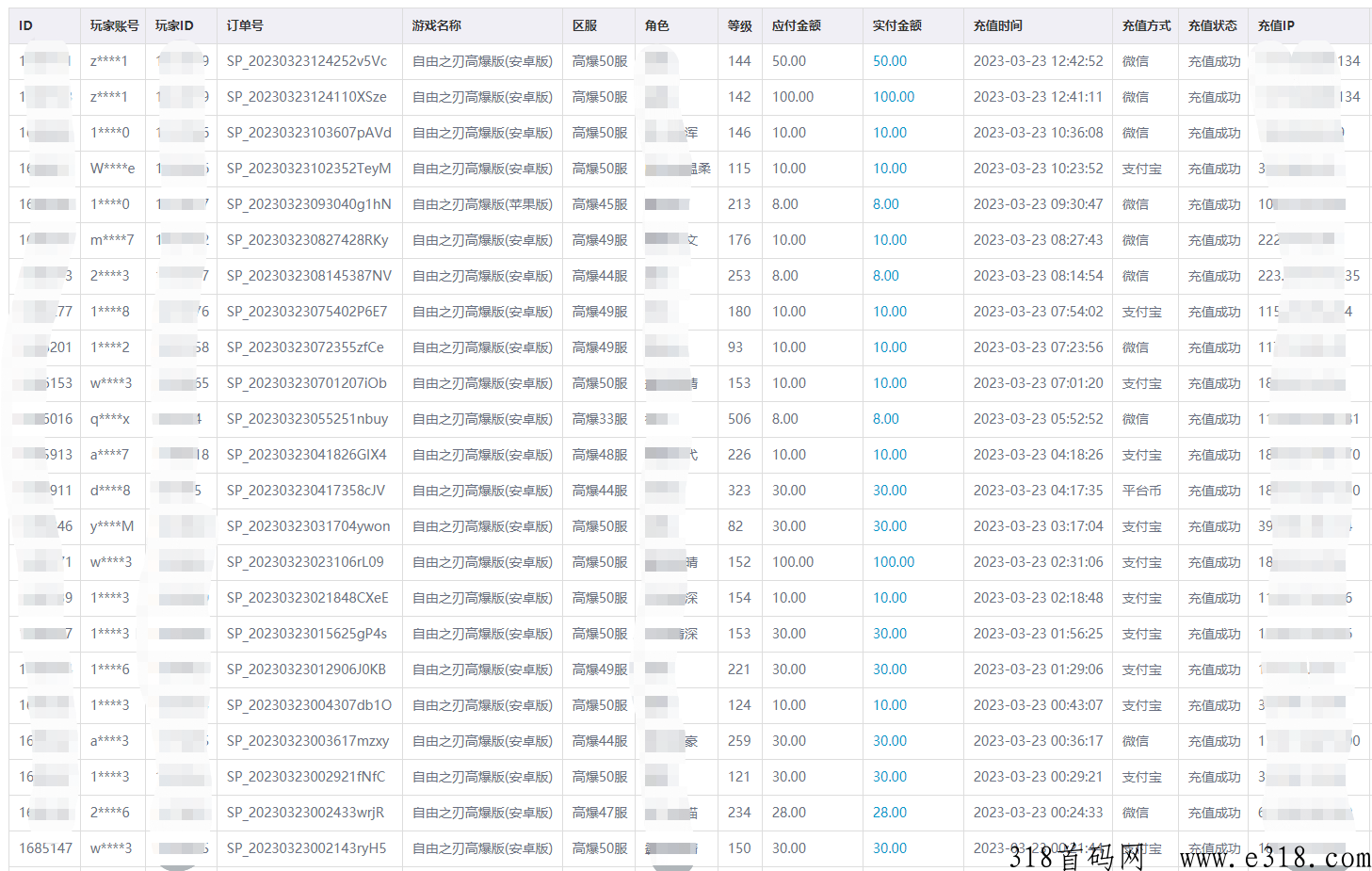Screen dimensions: 1372x871
Task: Click the 实付金额 column header
Action: pyautogui.click(x=897, y=25)
